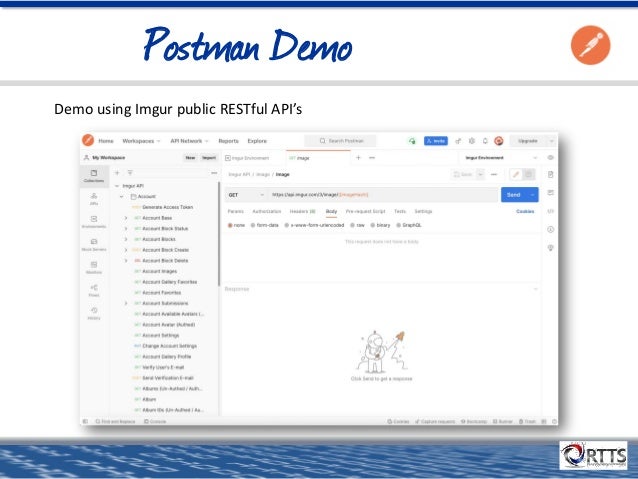Image resolution: width=638 pixels, height=479 pixels.
Task: Switch to the Tests tab
Action: pyautogui.click(x=400, y=211)
